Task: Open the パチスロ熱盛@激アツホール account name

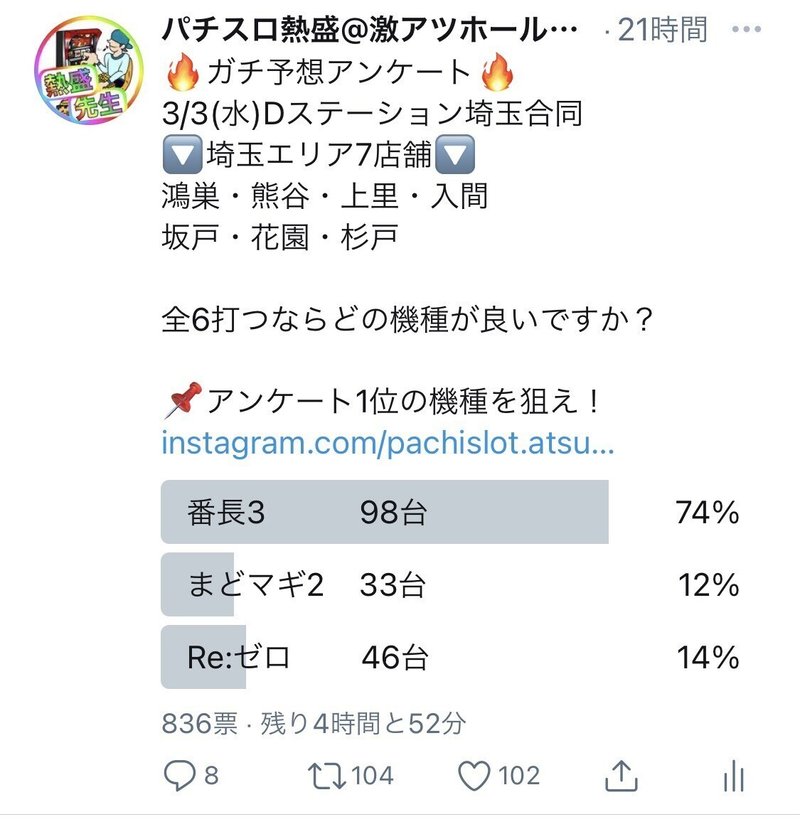Action: (x=370, y=30)
